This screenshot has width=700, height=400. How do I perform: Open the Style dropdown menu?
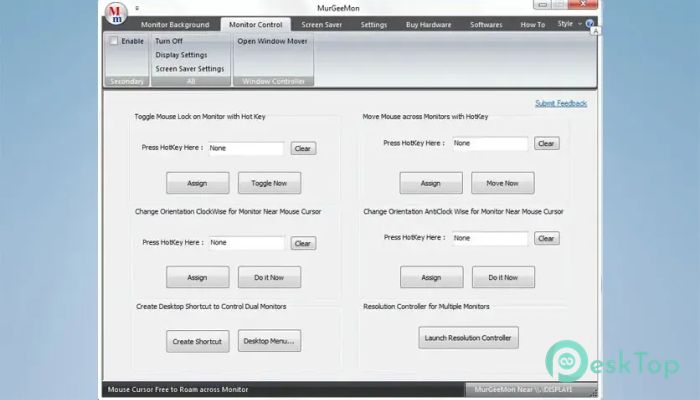pyautogui.click(x=569, y=24)
